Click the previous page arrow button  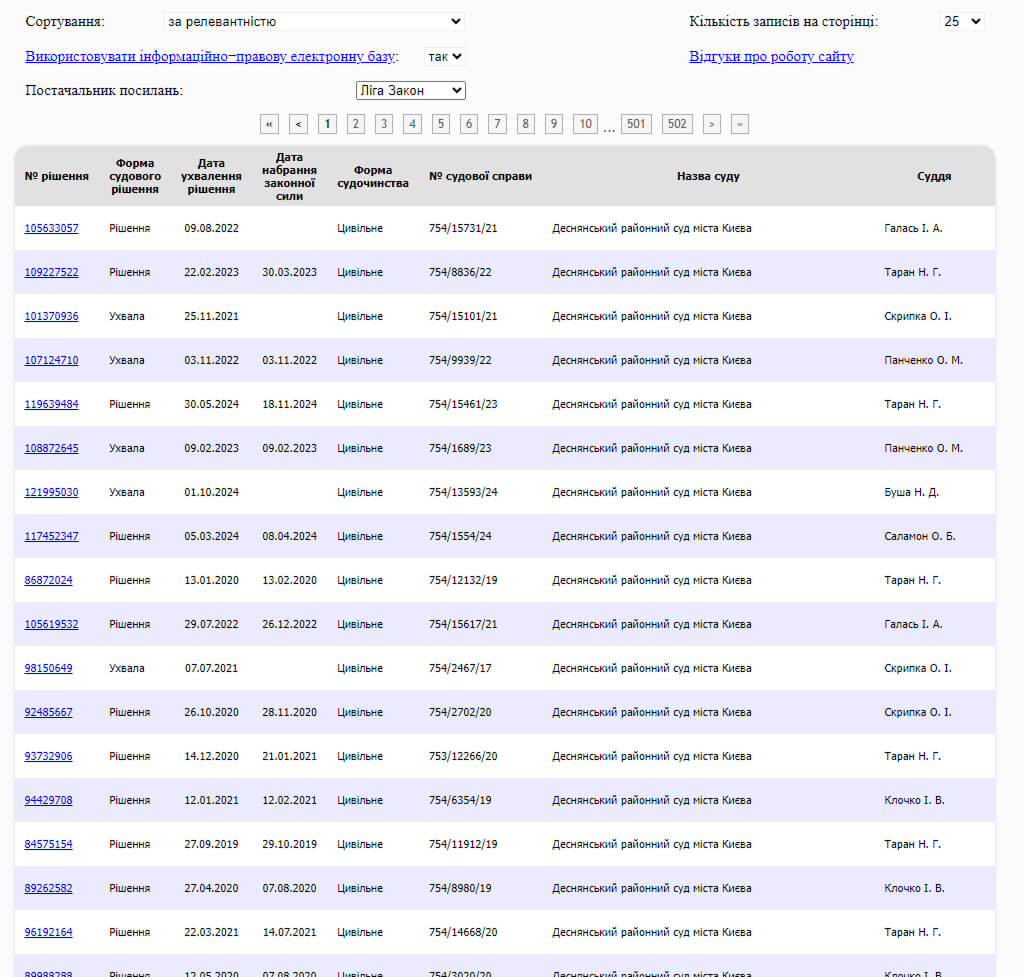(298, 124)
